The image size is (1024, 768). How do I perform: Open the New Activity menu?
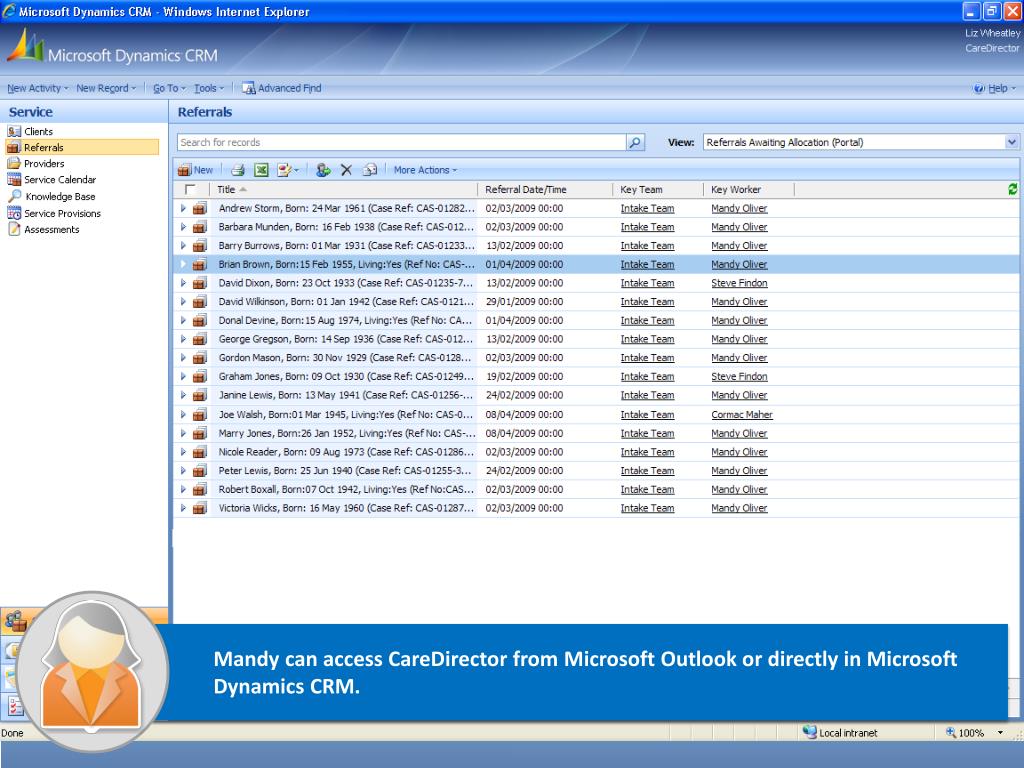point(37,88)
